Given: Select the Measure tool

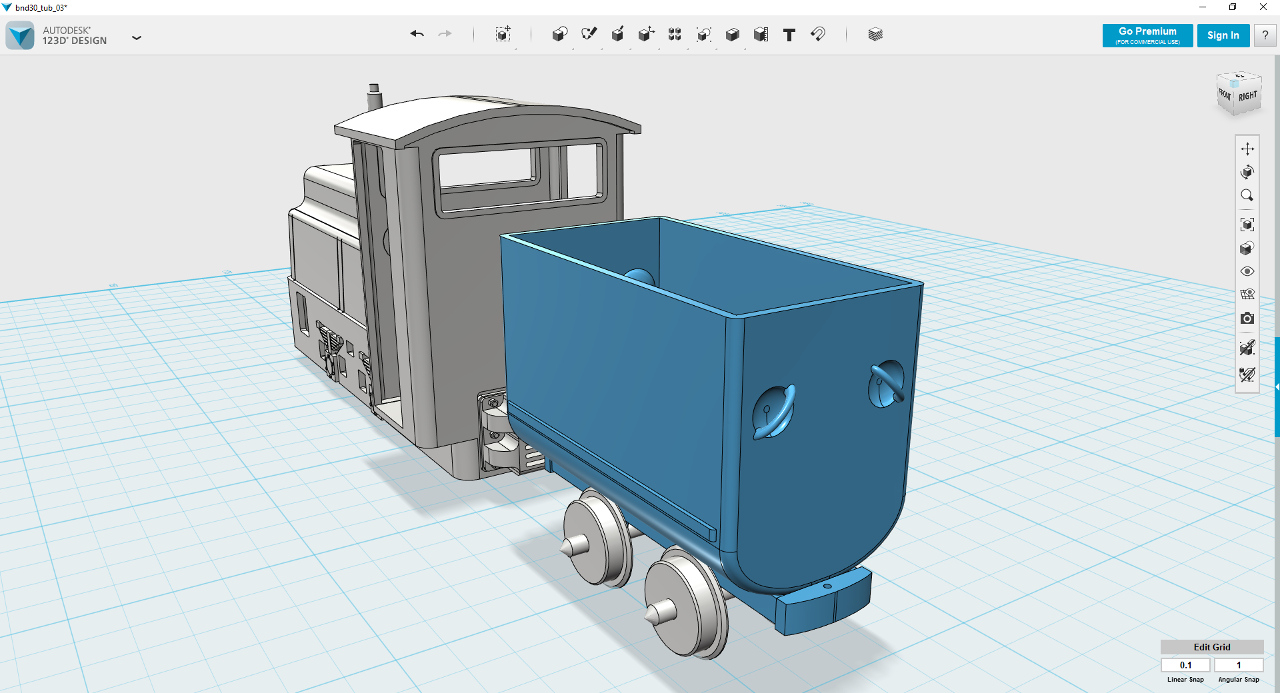Looking at the screenshot, I should (x=761, y=34).
